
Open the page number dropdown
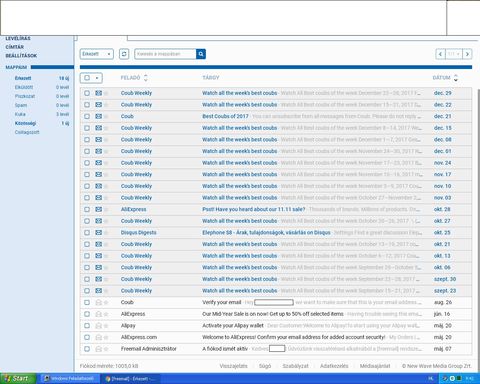(454, 54)
